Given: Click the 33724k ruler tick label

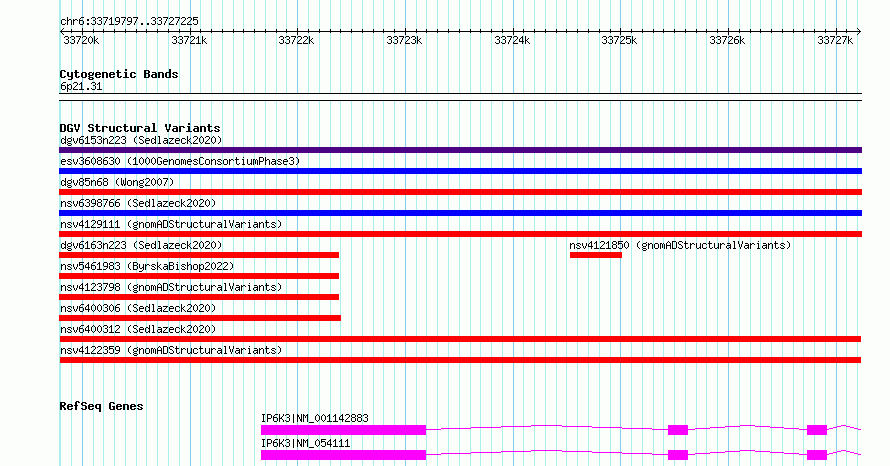Looking at the screenshot, I should 512,41.
